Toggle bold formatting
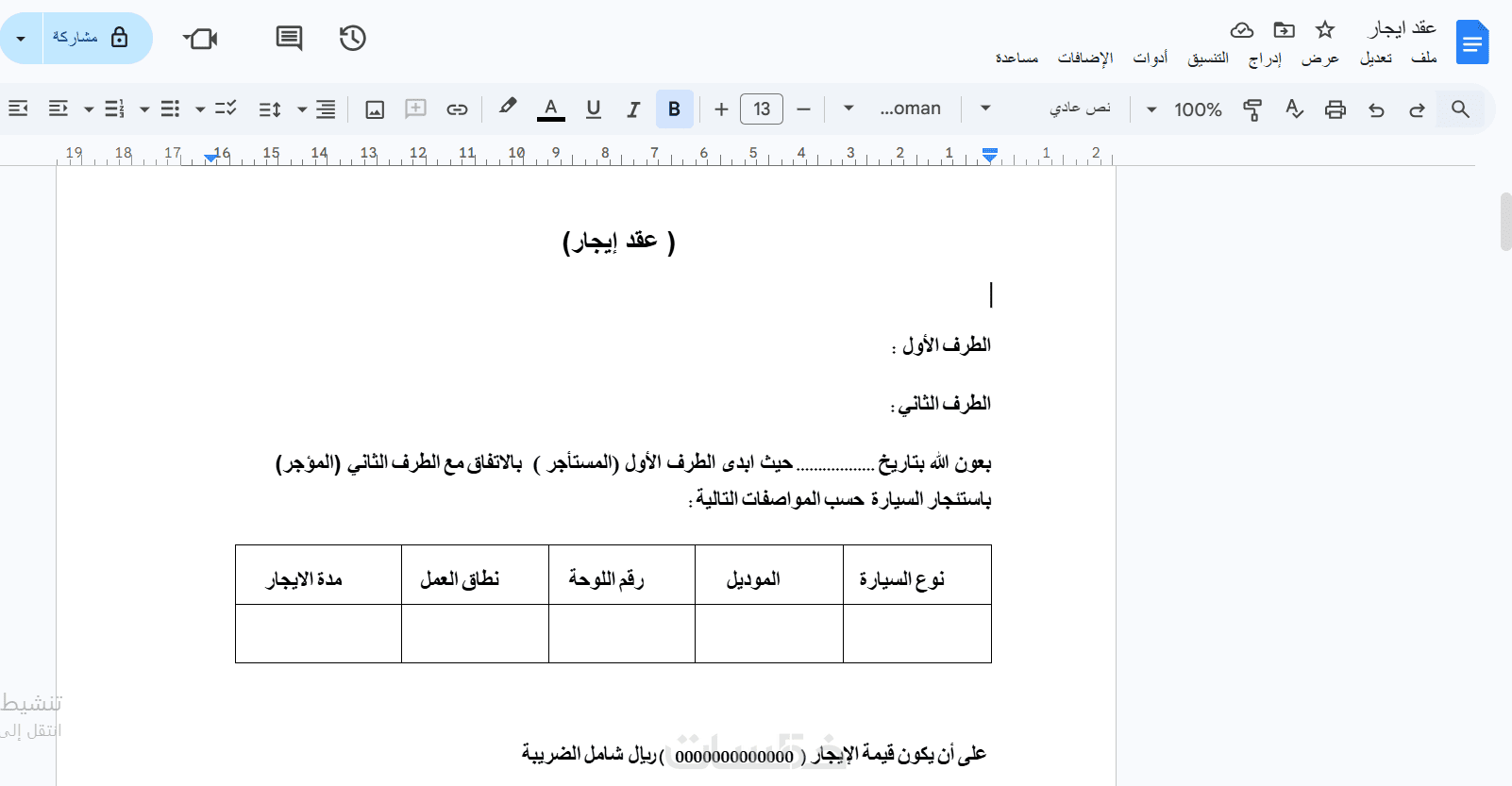 [x=674, y=109]
